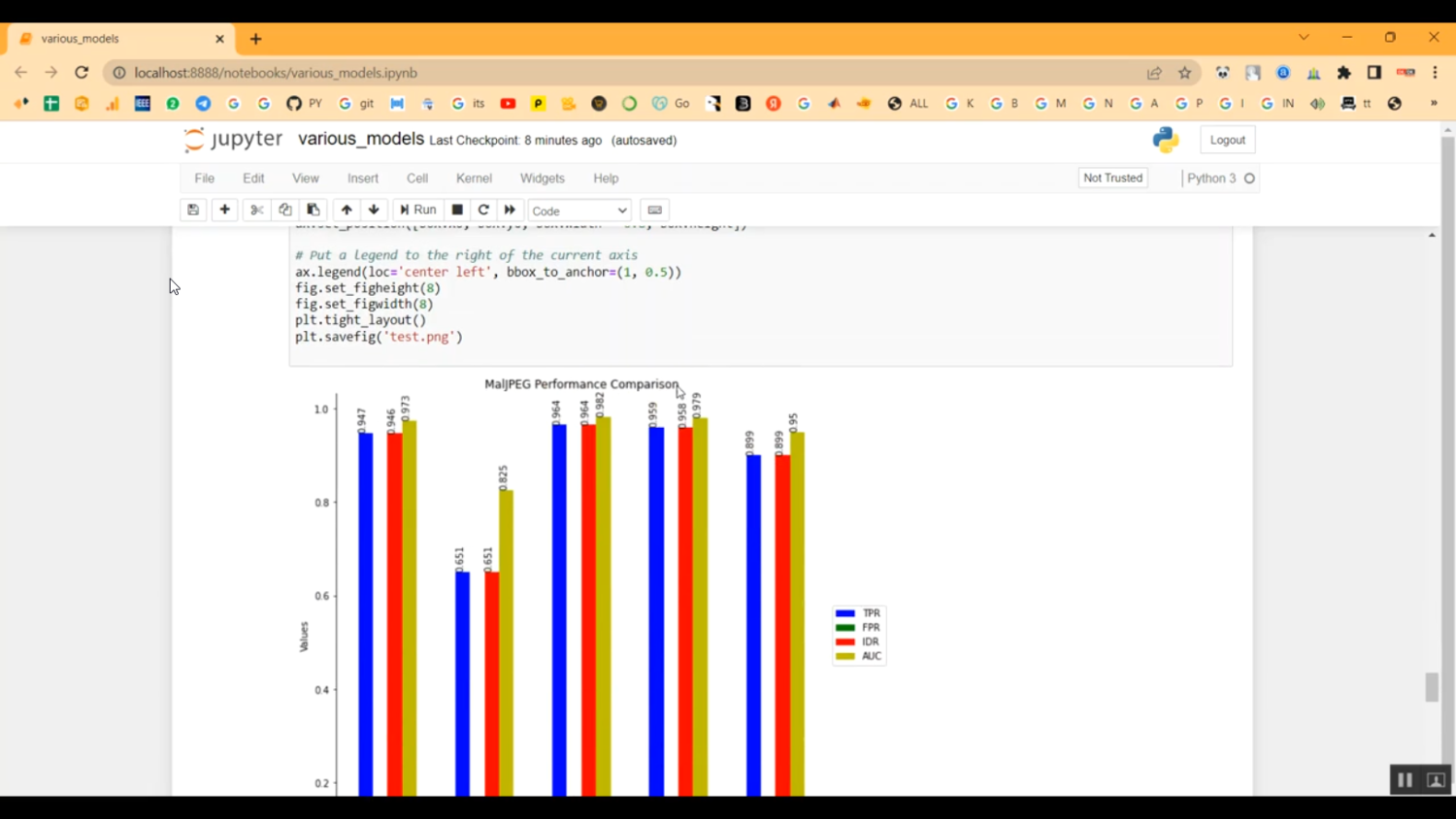1456x819 pixels.
Task: Click Not Trusted to trust the notebook
Action: coord(1112,178)
